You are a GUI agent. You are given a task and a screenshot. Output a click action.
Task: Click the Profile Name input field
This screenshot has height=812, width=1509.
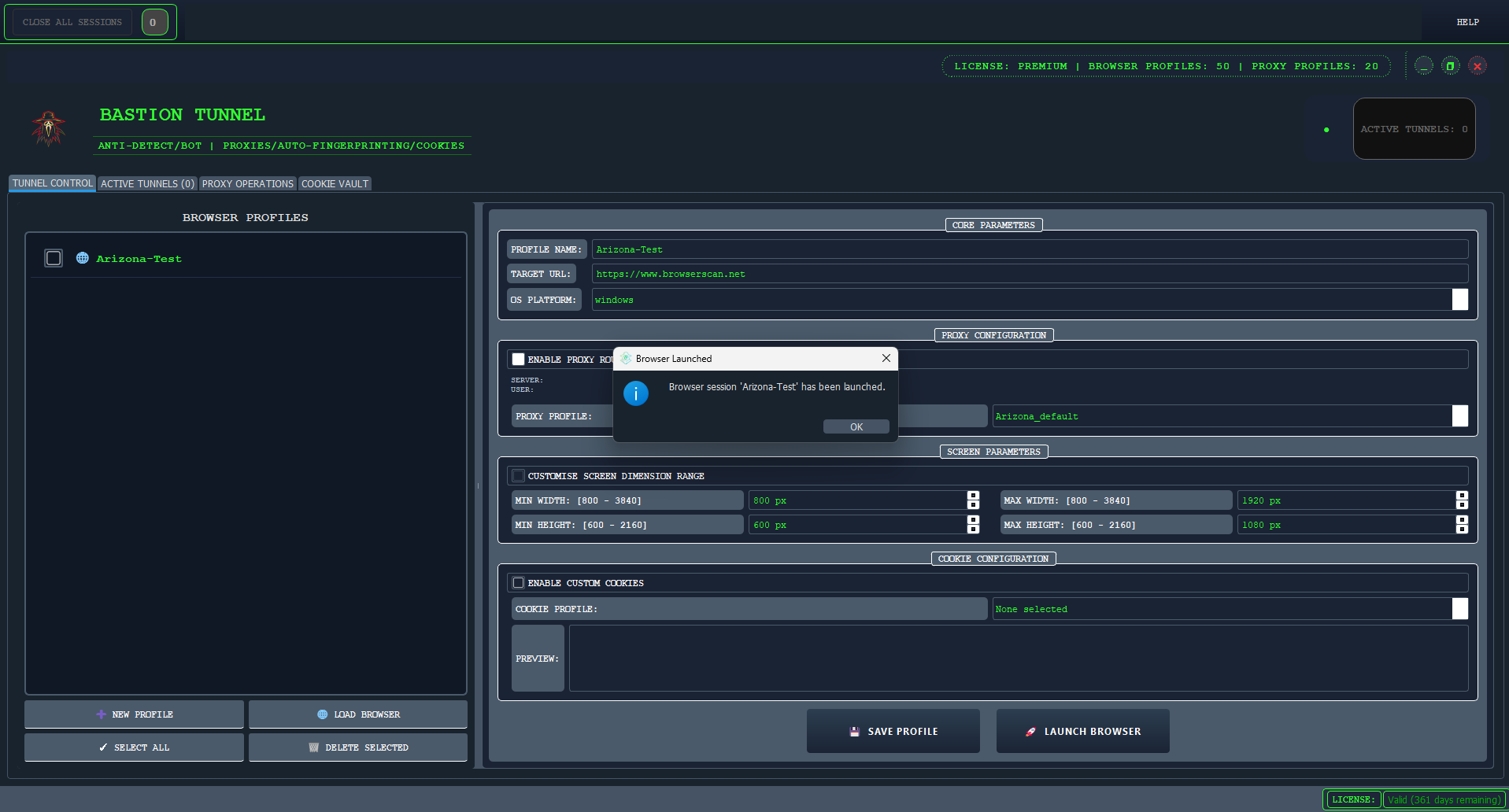pyautogui.click(x=1030, y=249)
